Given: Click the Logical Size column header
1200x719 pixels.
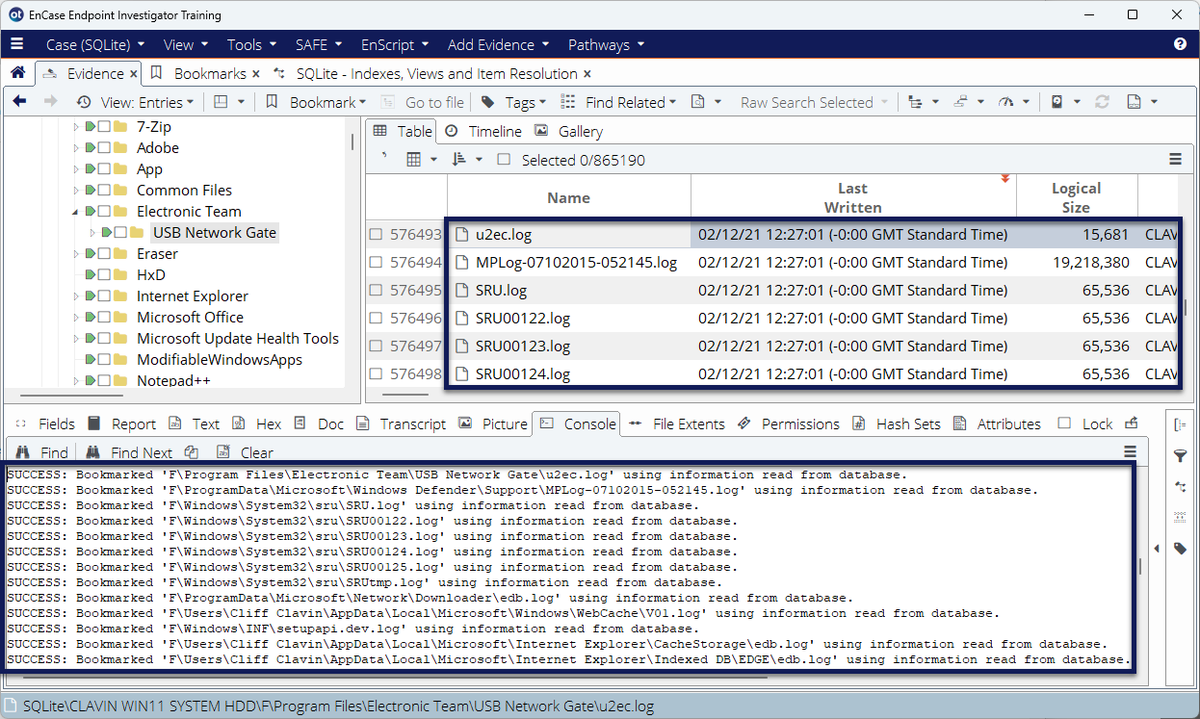Looking at the screenshot, I should (1076, 197).
